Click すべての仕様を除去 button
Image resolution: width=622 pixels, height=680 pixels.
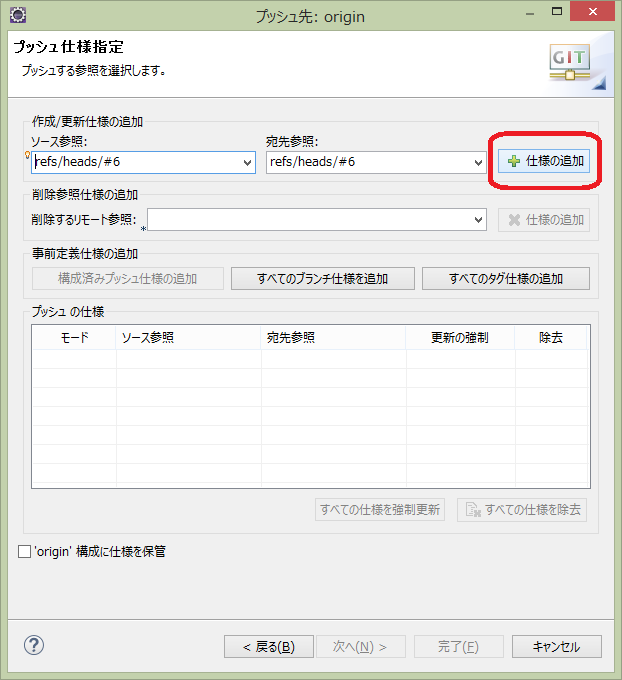522,510
